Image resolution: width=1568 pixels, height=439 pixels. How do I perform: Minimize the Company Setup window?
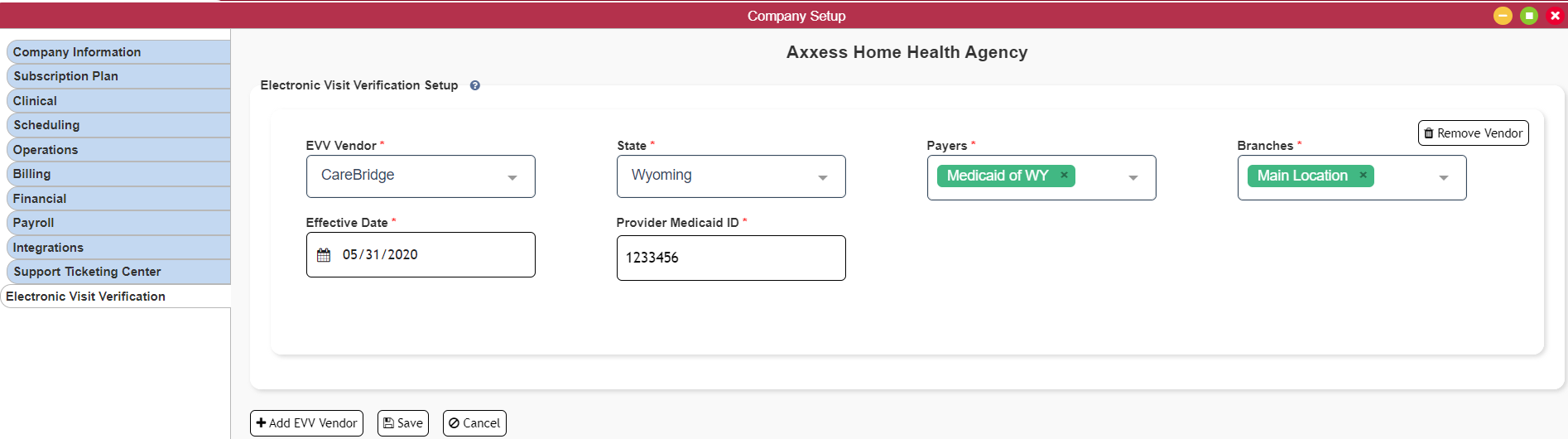click(x=1503, y=16)
